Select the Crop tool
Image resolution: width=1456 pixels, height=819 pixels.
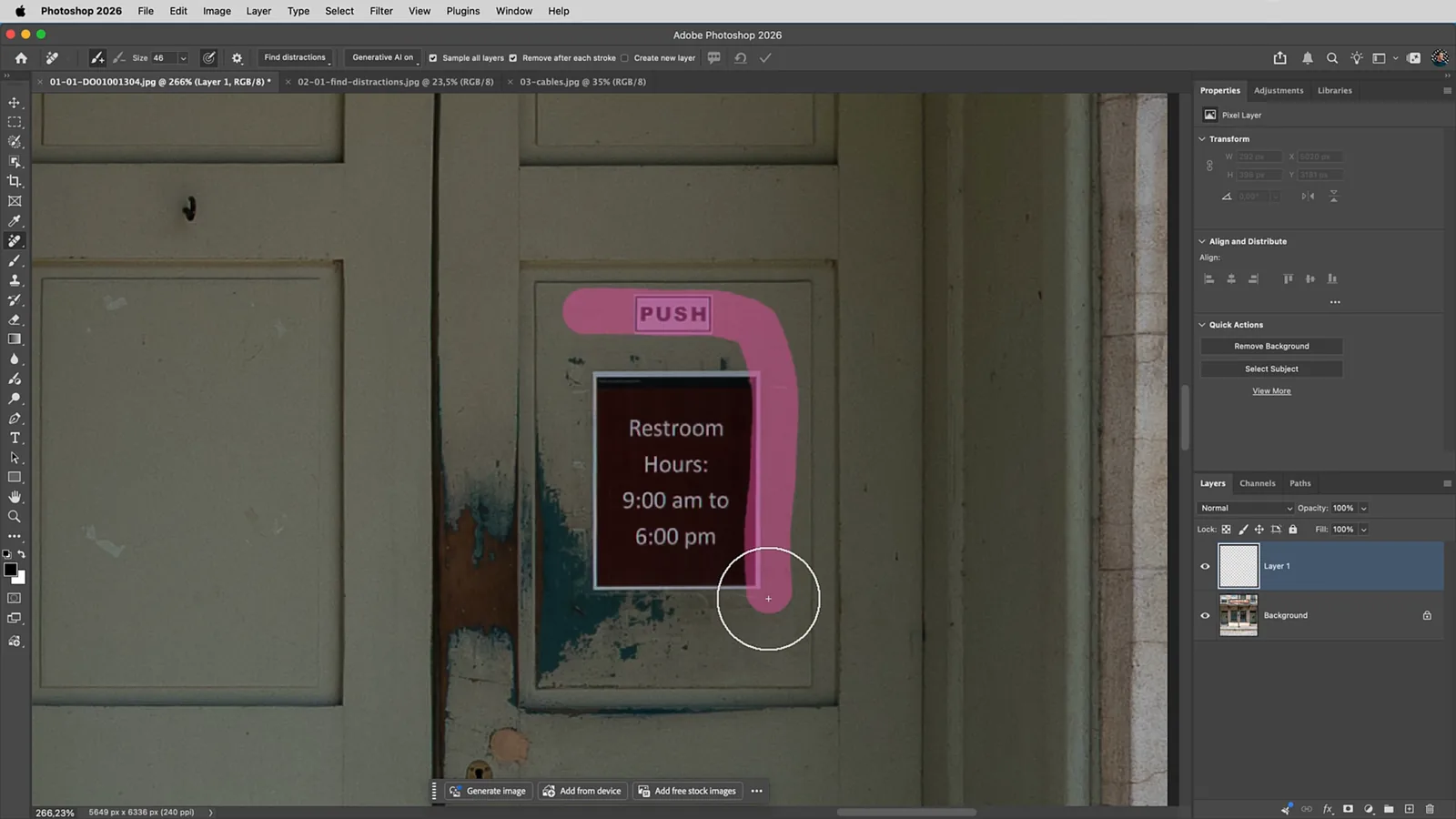pyautogui.click(x=15, y=181)
